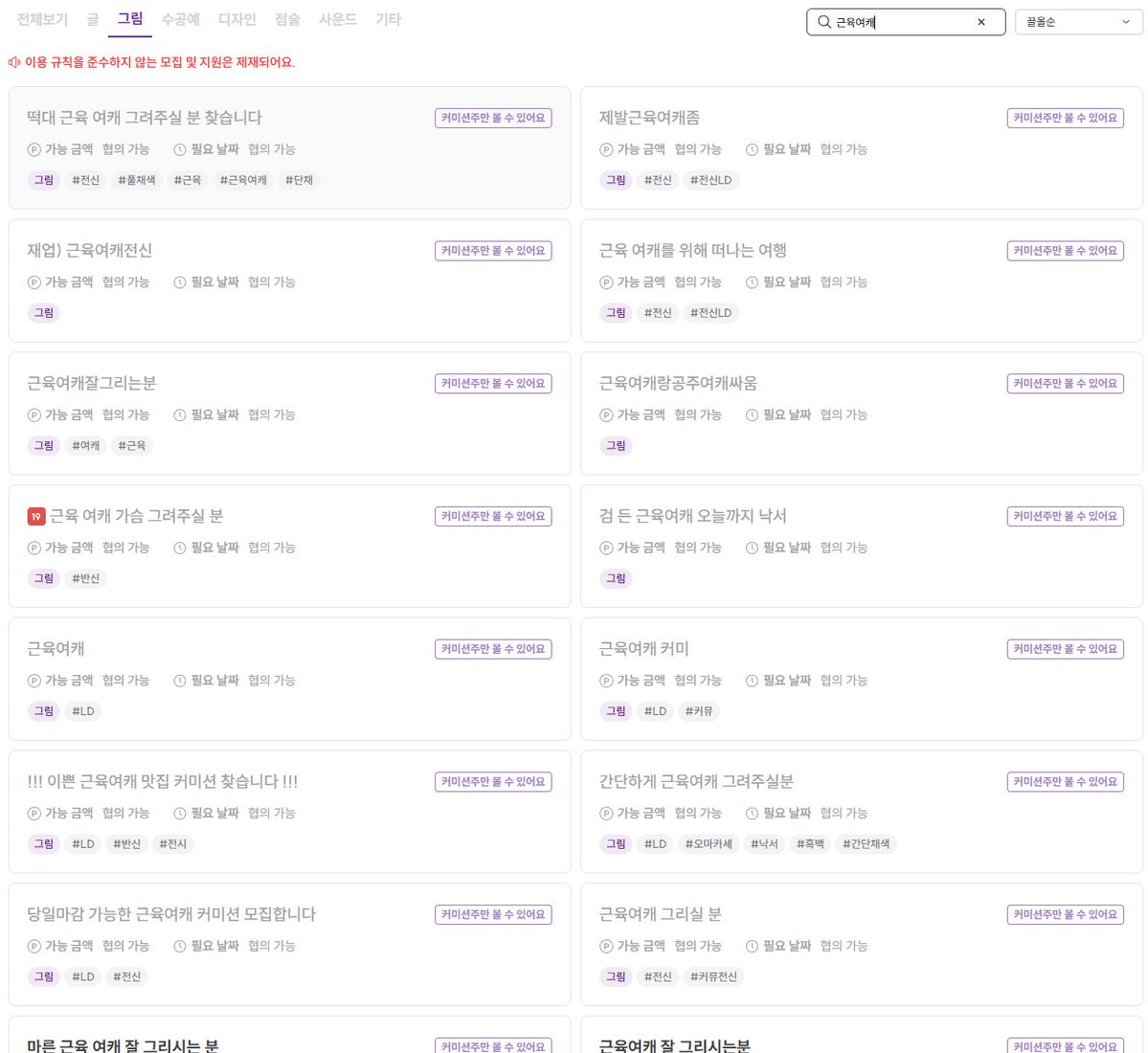
Task: Open post 마른 근육 여캐 잘 그리시는 분
Action: coord(123,1045)
